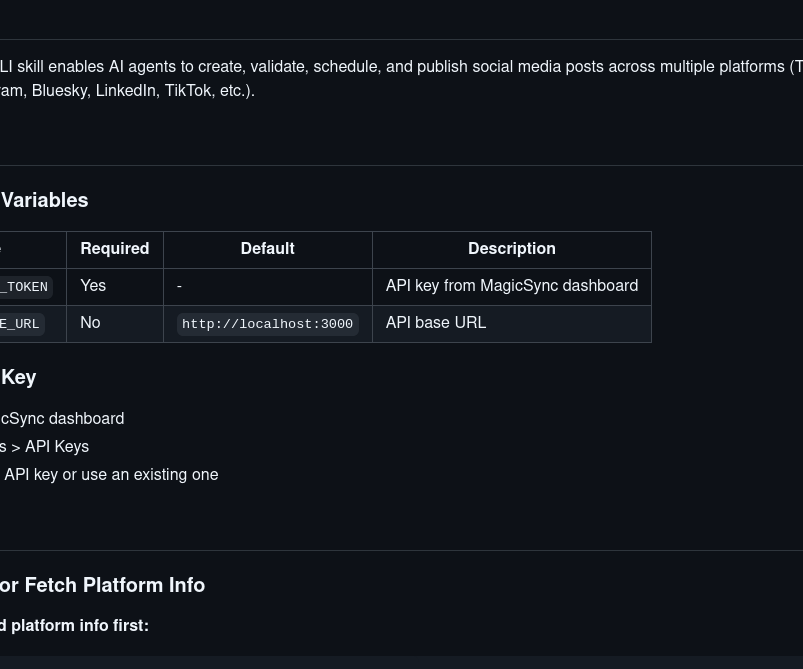The image size is (803, 669).
Task: Click the Variables section heading
Action: (44, 200)
